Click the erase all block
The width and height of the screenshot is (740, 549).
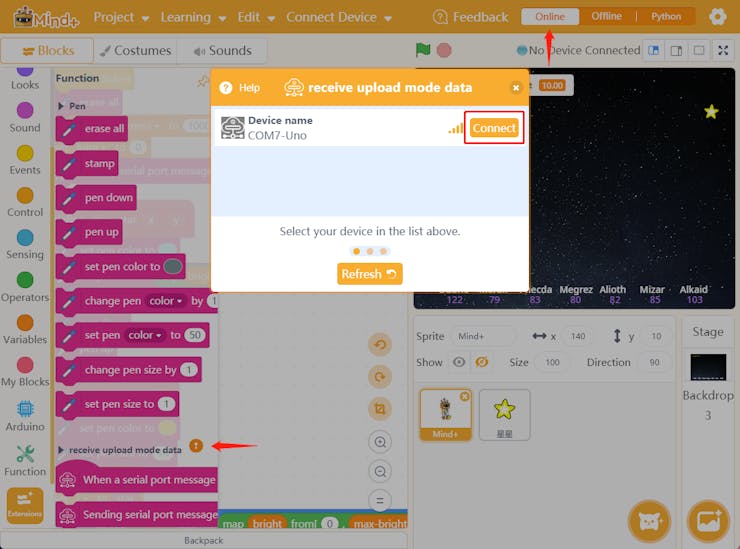92,129
